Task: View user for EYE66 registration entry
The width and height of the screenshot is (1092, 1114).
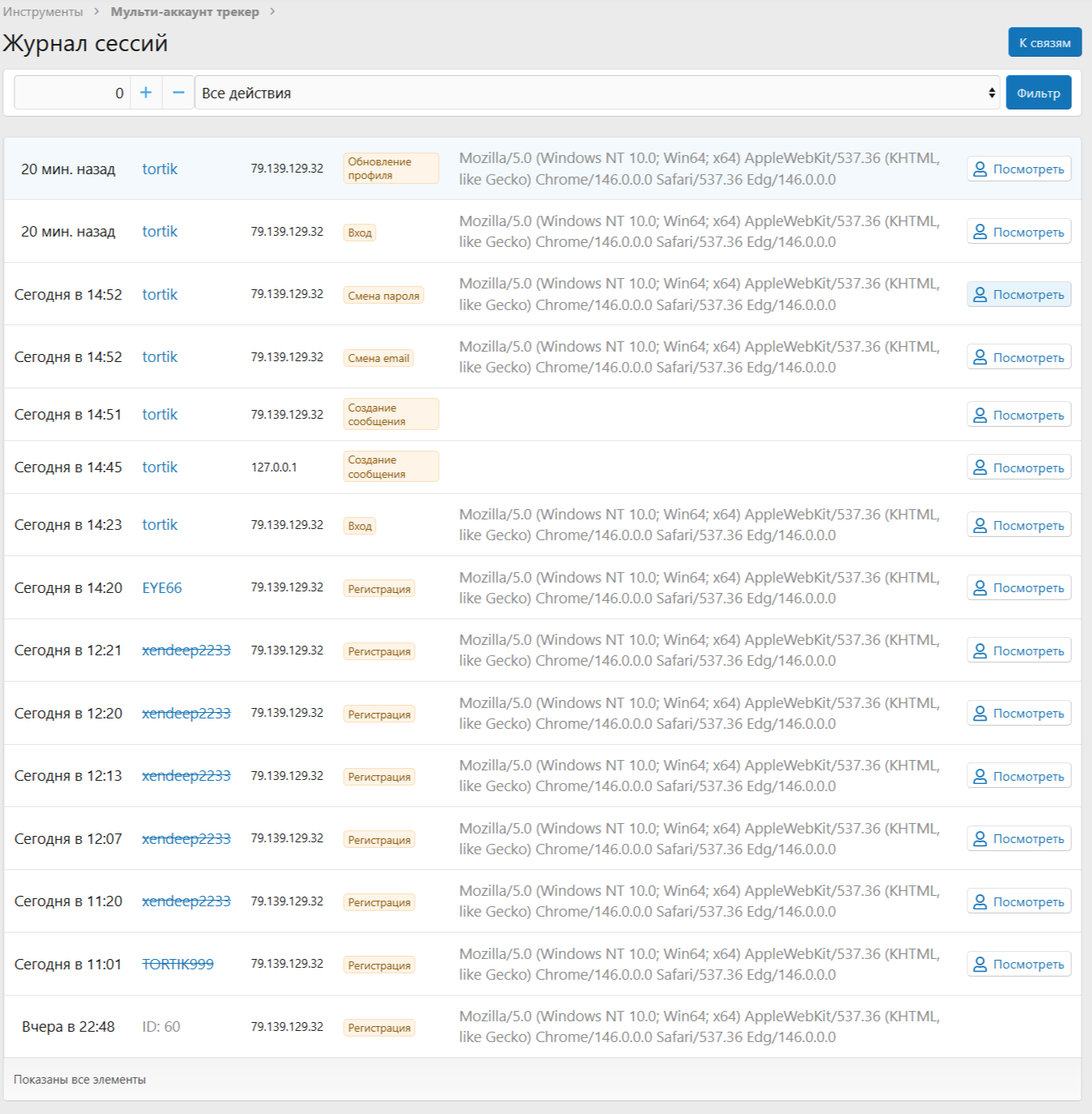Action: coord(1018,587)
